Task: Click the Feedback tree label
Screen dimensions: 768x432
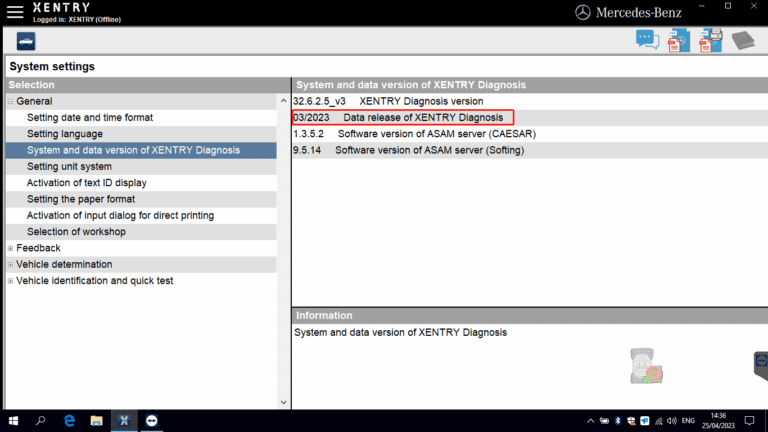Action: point(38,248)
